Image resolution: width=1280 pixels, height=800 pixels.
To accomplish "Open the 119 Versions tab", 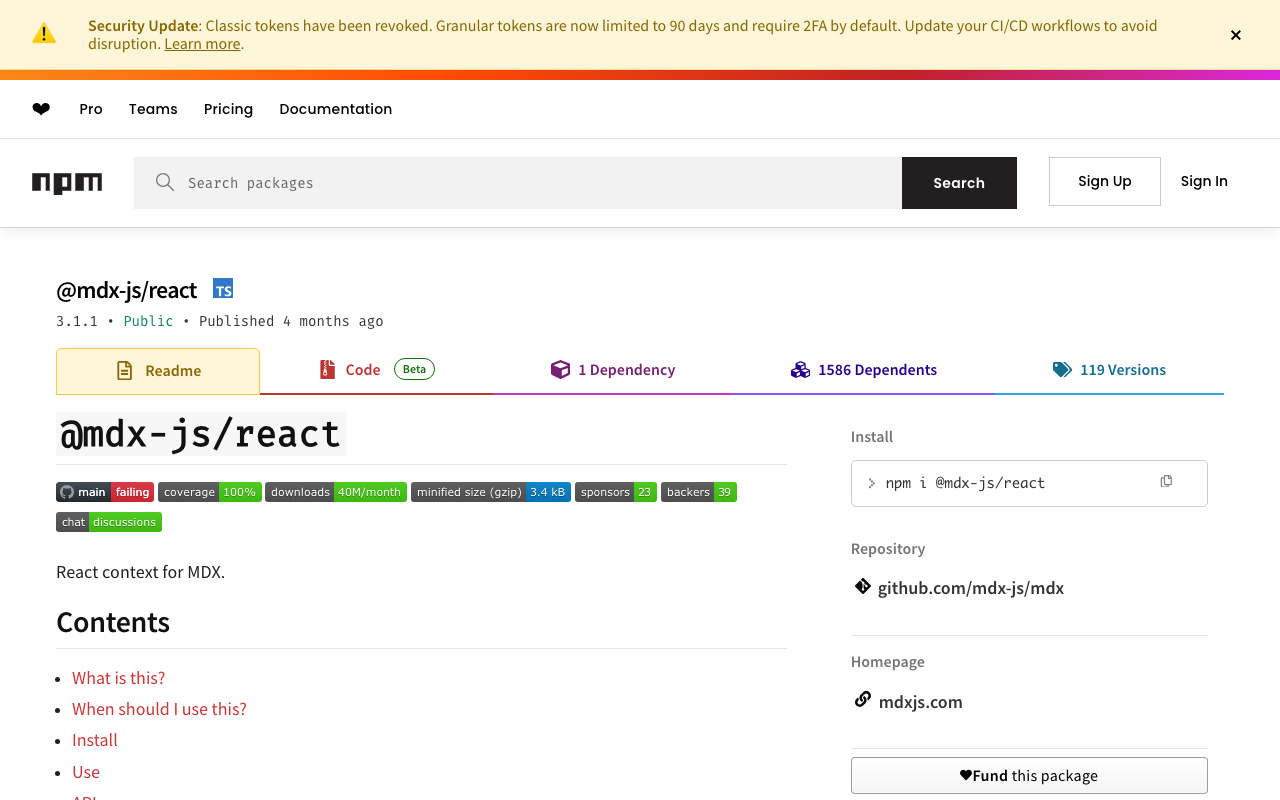I will coord(1109,370).
